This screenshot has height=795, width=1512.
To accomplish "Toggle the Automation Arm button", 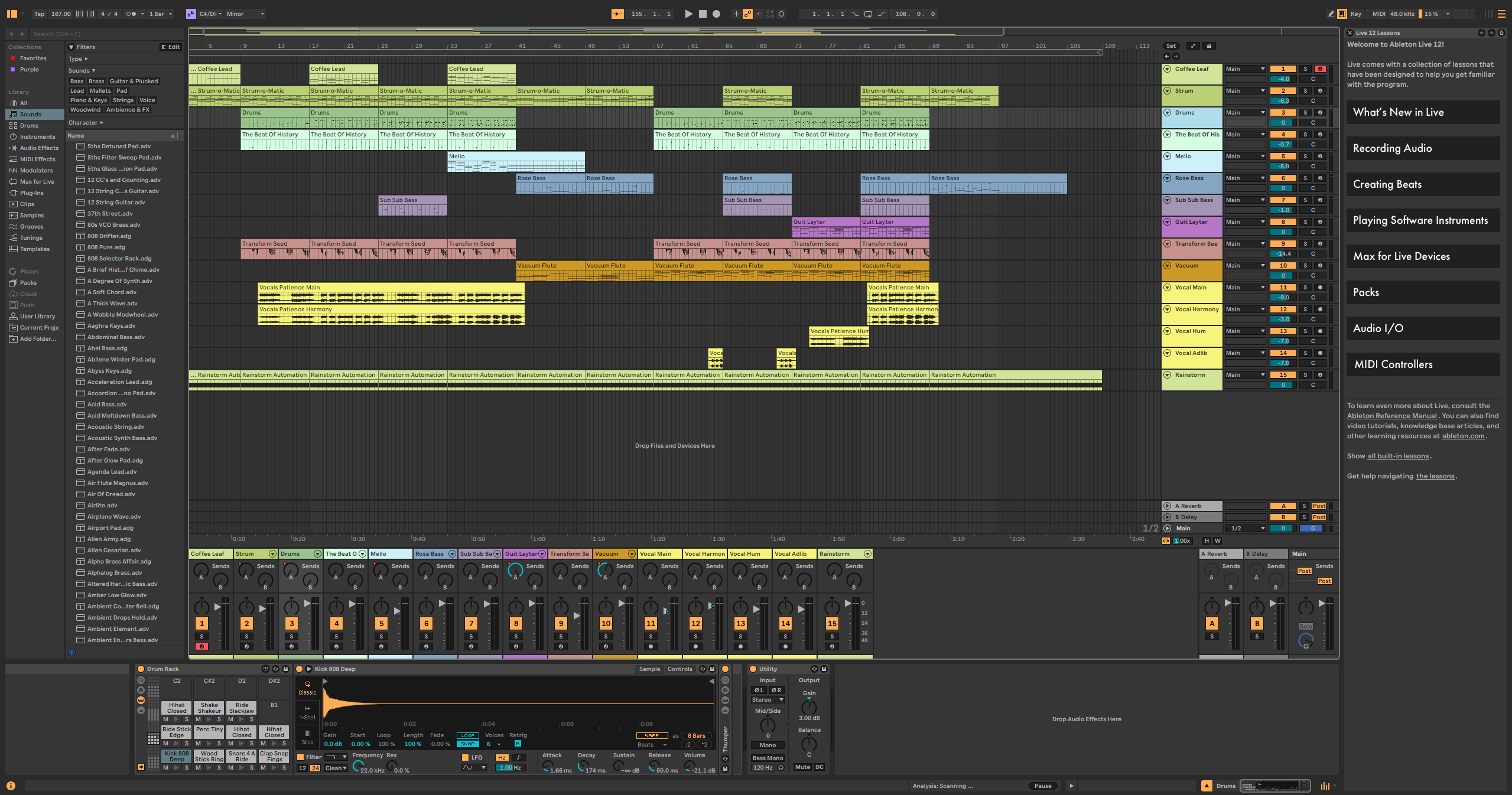I will [747, 14].
